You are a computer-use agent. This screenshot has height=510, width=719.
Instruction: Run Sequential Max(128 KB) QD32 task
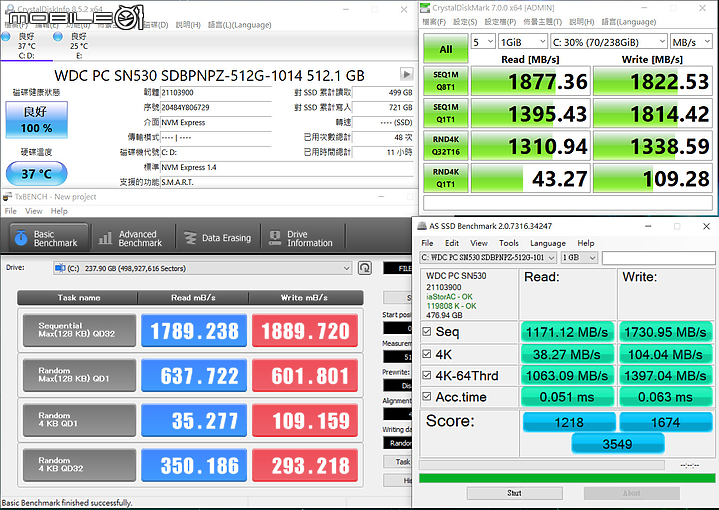[79, 330]
